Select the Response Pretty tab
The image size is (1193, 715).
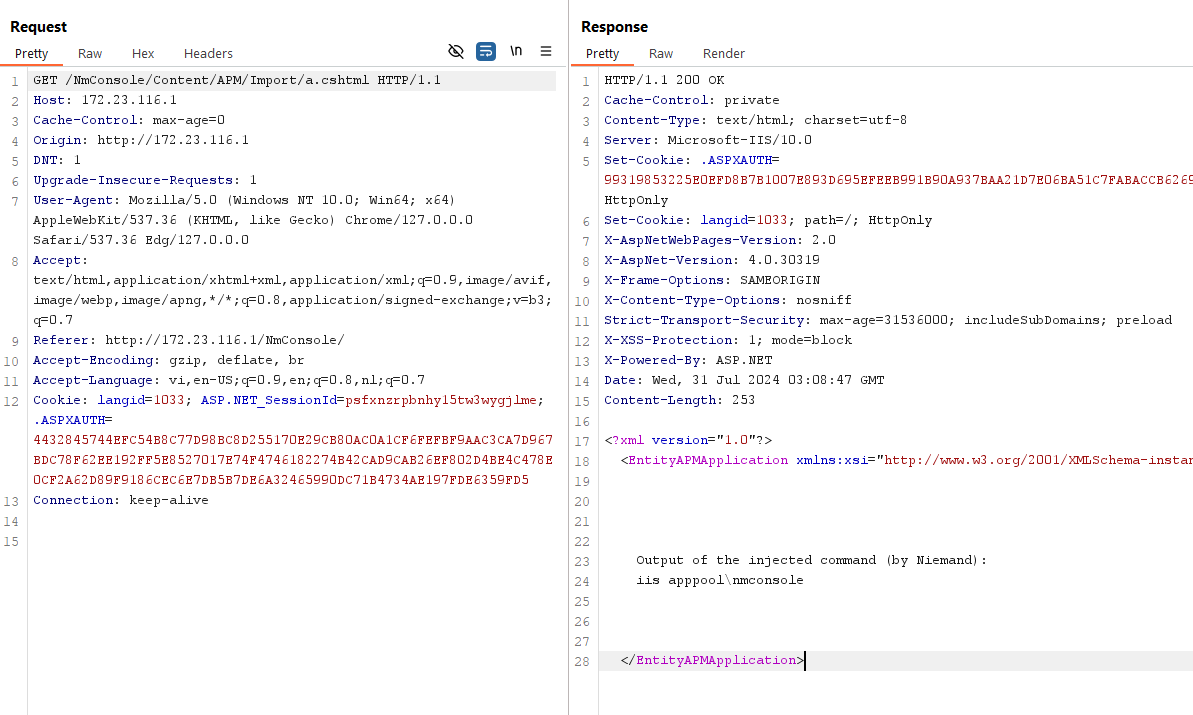click(602, 53)
